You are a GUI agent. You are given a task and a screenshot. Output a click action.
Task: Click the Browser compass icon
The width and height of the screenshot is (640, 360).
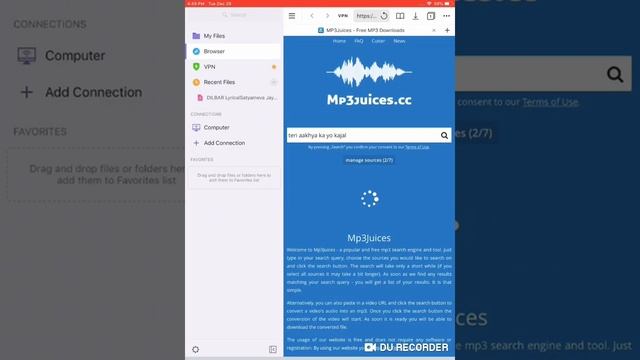pyautogui.click(x=196, y=51)
